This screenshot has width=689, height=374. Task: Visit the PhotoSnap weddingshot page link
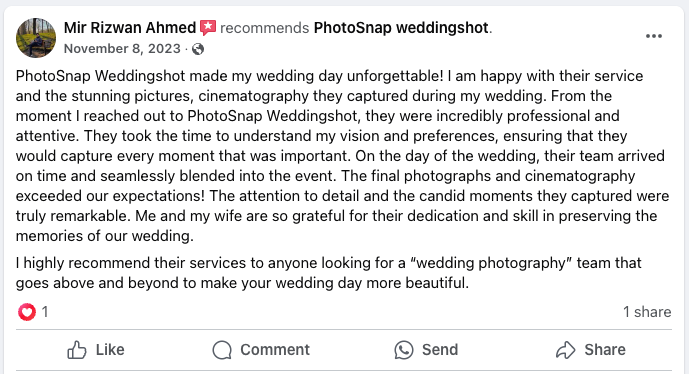pyautogui.click(x=401, y=28)
